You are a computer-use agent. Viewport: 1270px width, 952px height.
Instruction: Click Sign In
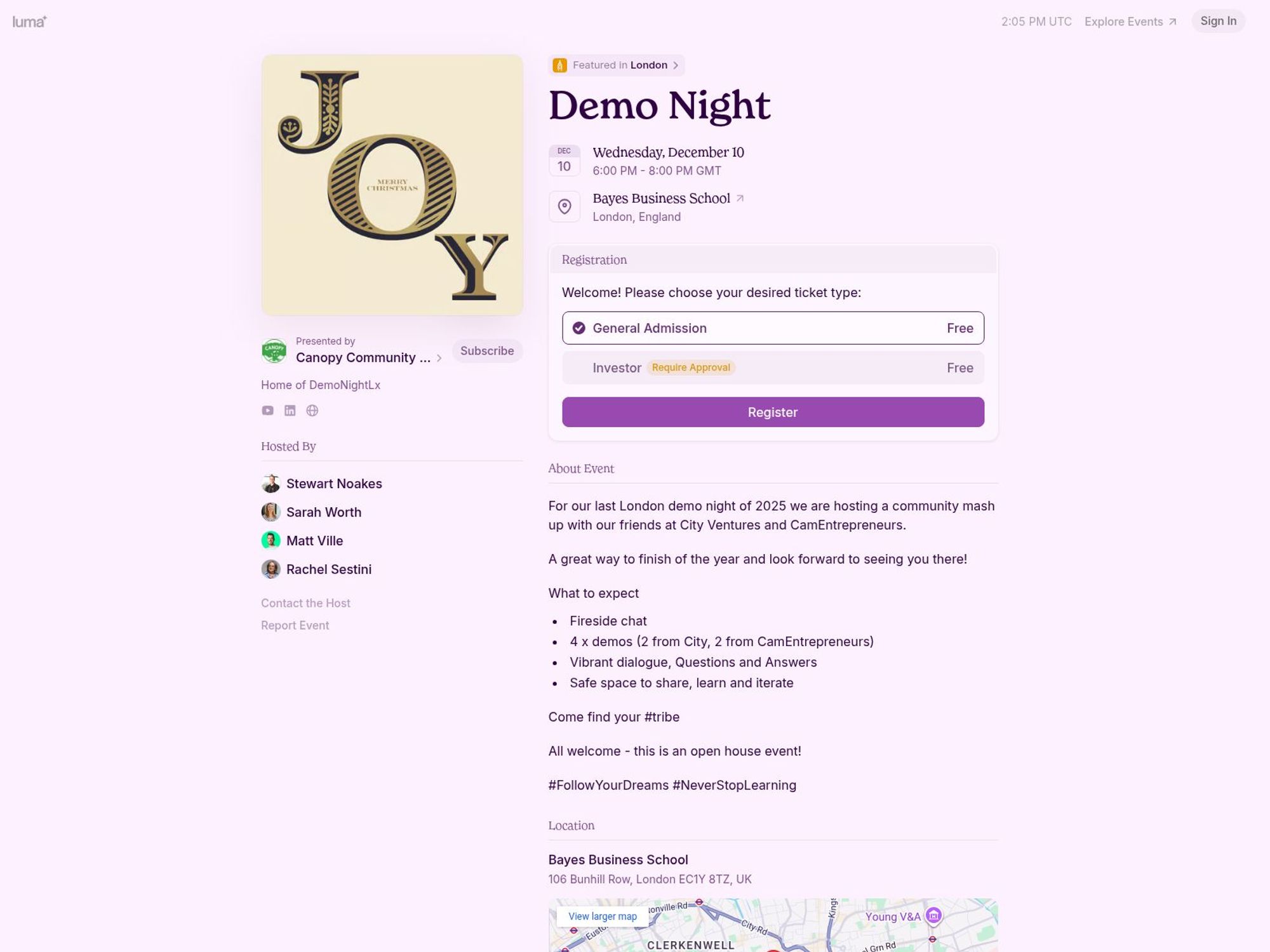[x=1218, y=20]
